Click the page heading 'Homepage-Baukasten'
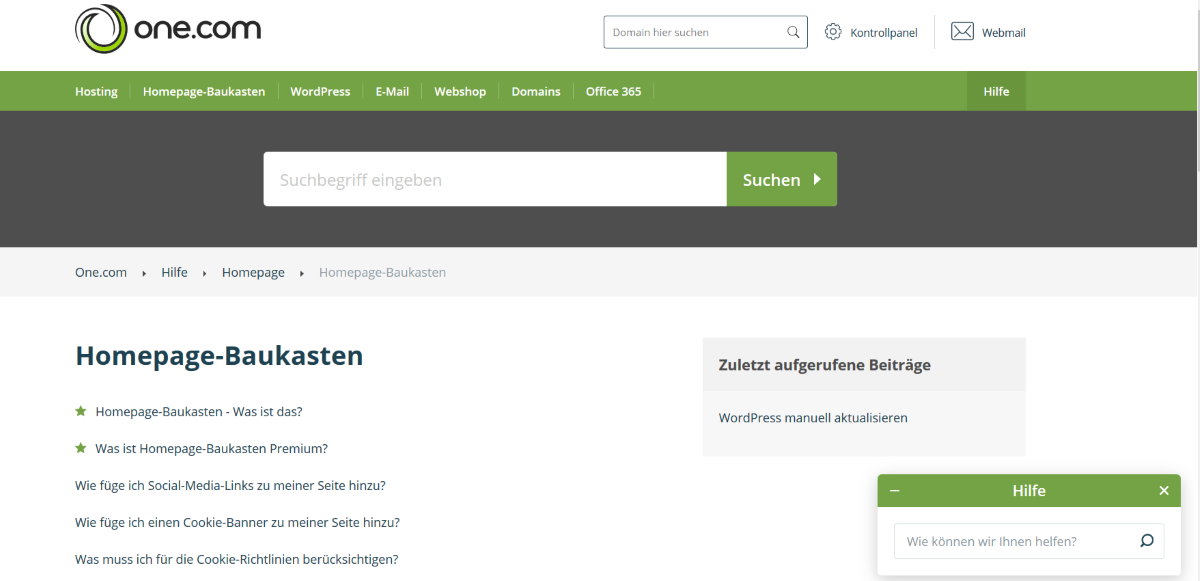The width and height of the screenshot is (1200, 581). click(219, 356)
